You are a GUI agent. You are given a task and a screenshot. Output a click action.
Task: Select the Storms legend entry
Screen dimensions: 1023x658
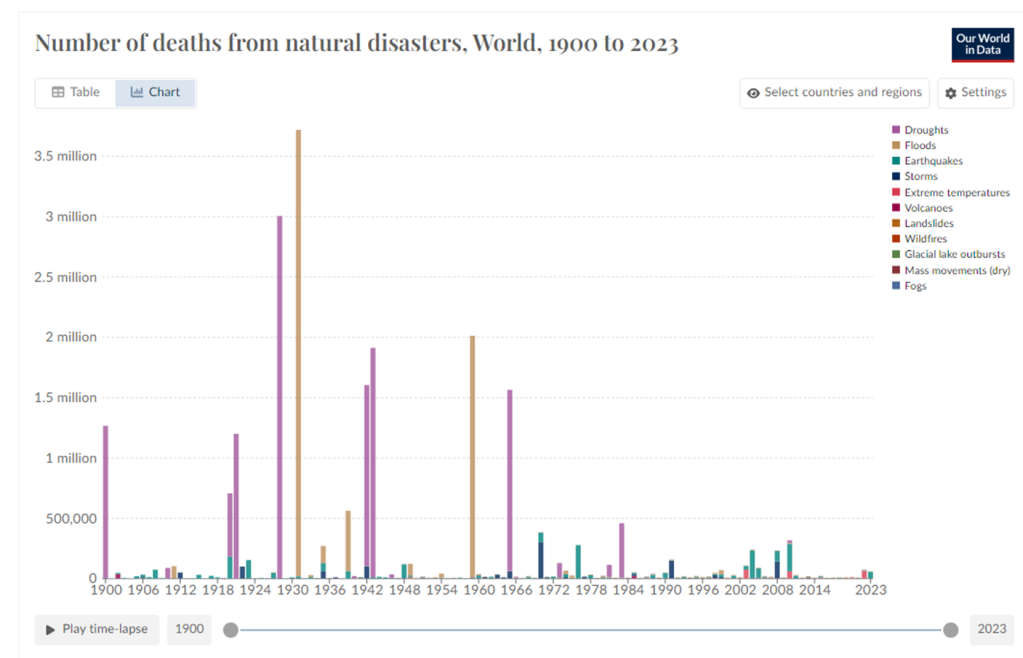point(921,177)
